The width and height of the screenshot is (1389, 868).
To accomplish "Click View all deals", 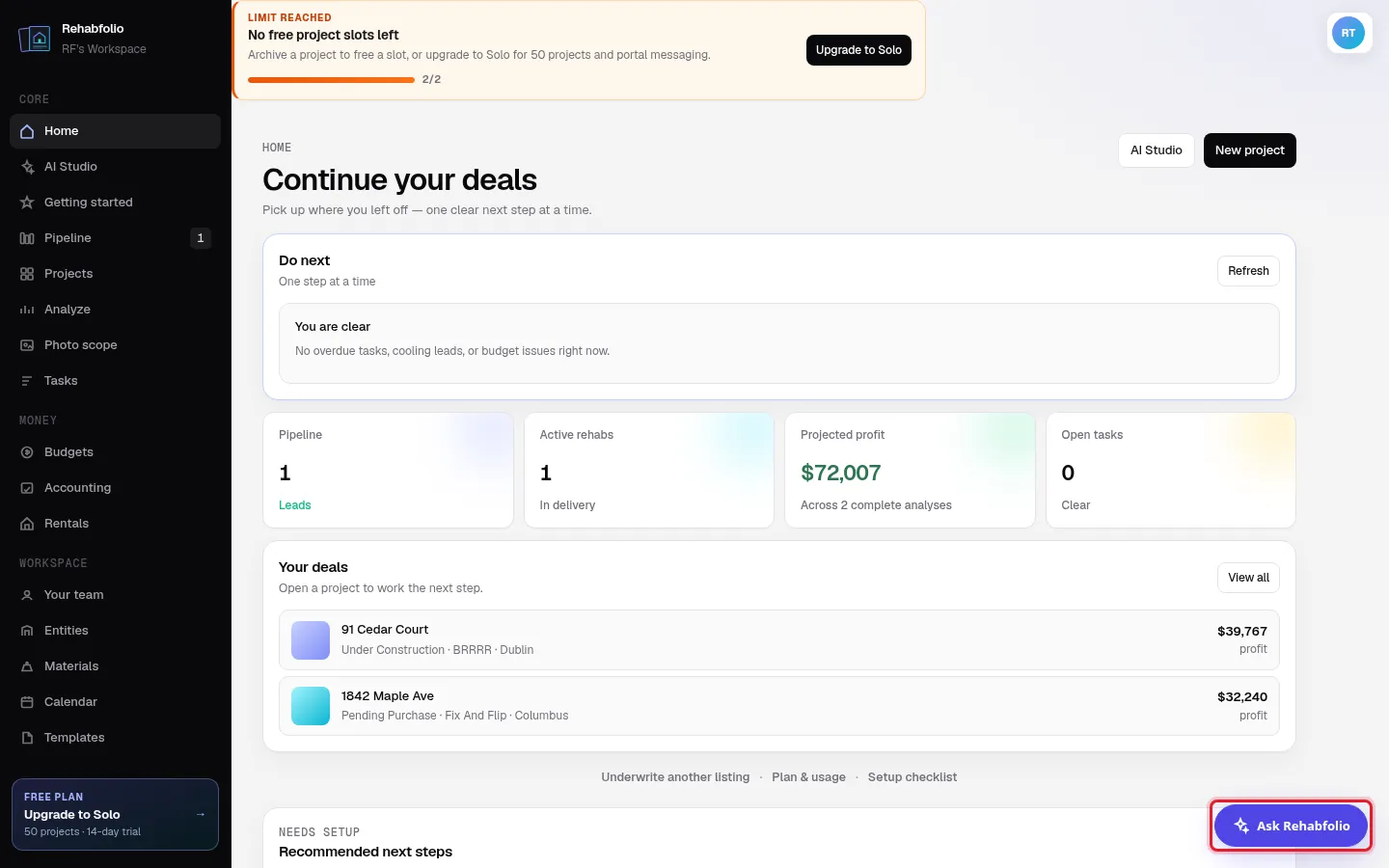I will click(1248, 578).
